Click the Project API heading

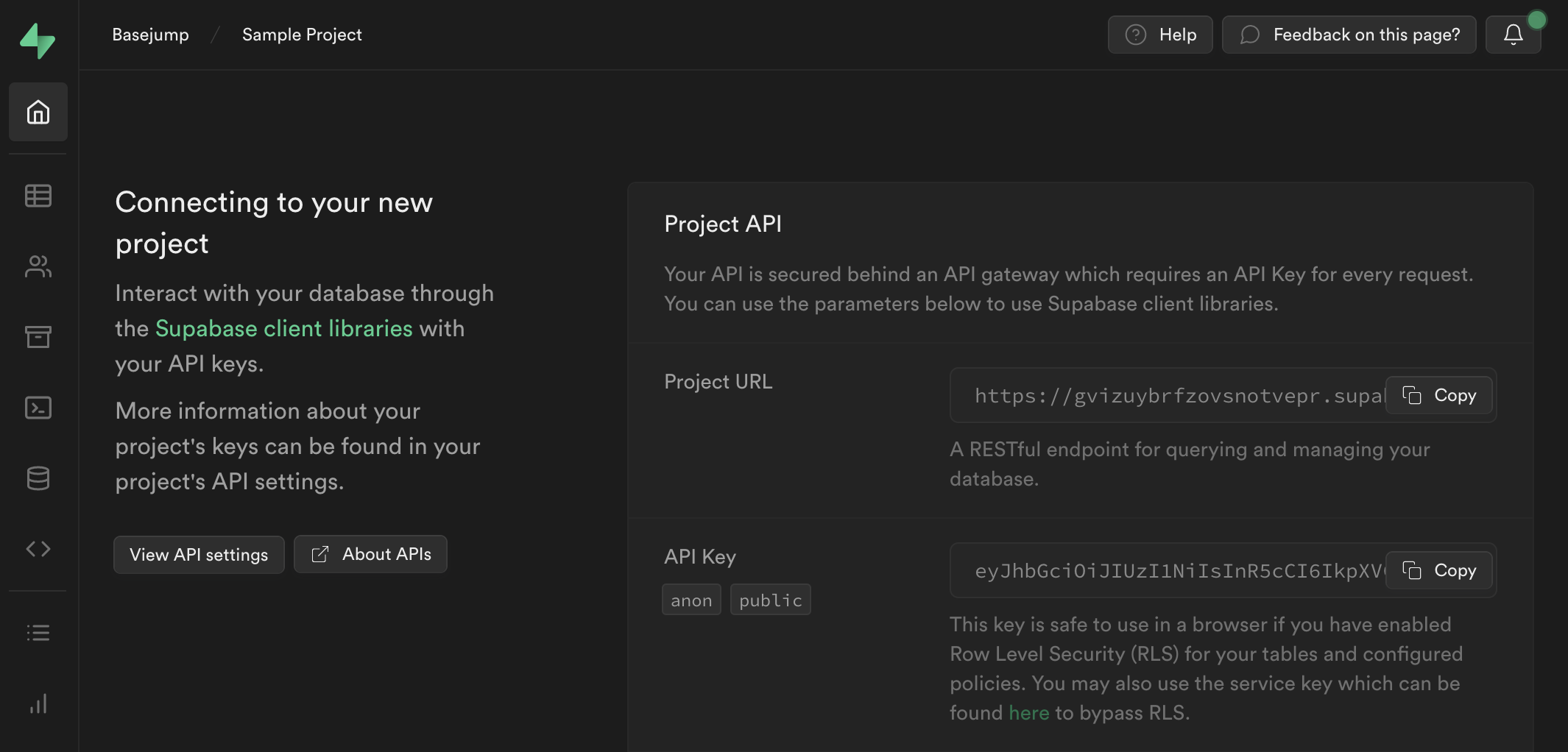point(723,224)
